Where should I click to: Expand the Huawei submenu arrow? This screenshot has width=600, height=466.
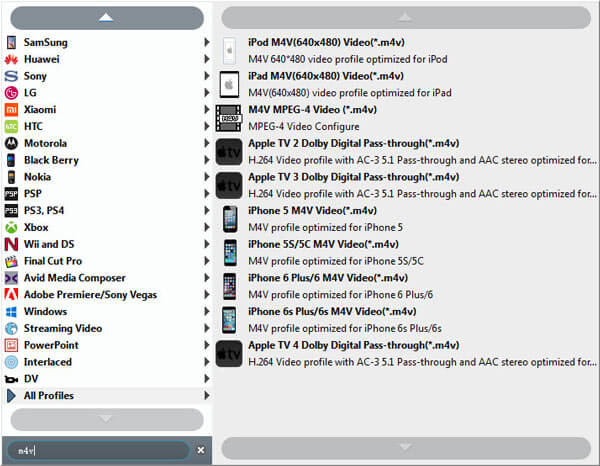pyautogui.click(x=207, y=59)
